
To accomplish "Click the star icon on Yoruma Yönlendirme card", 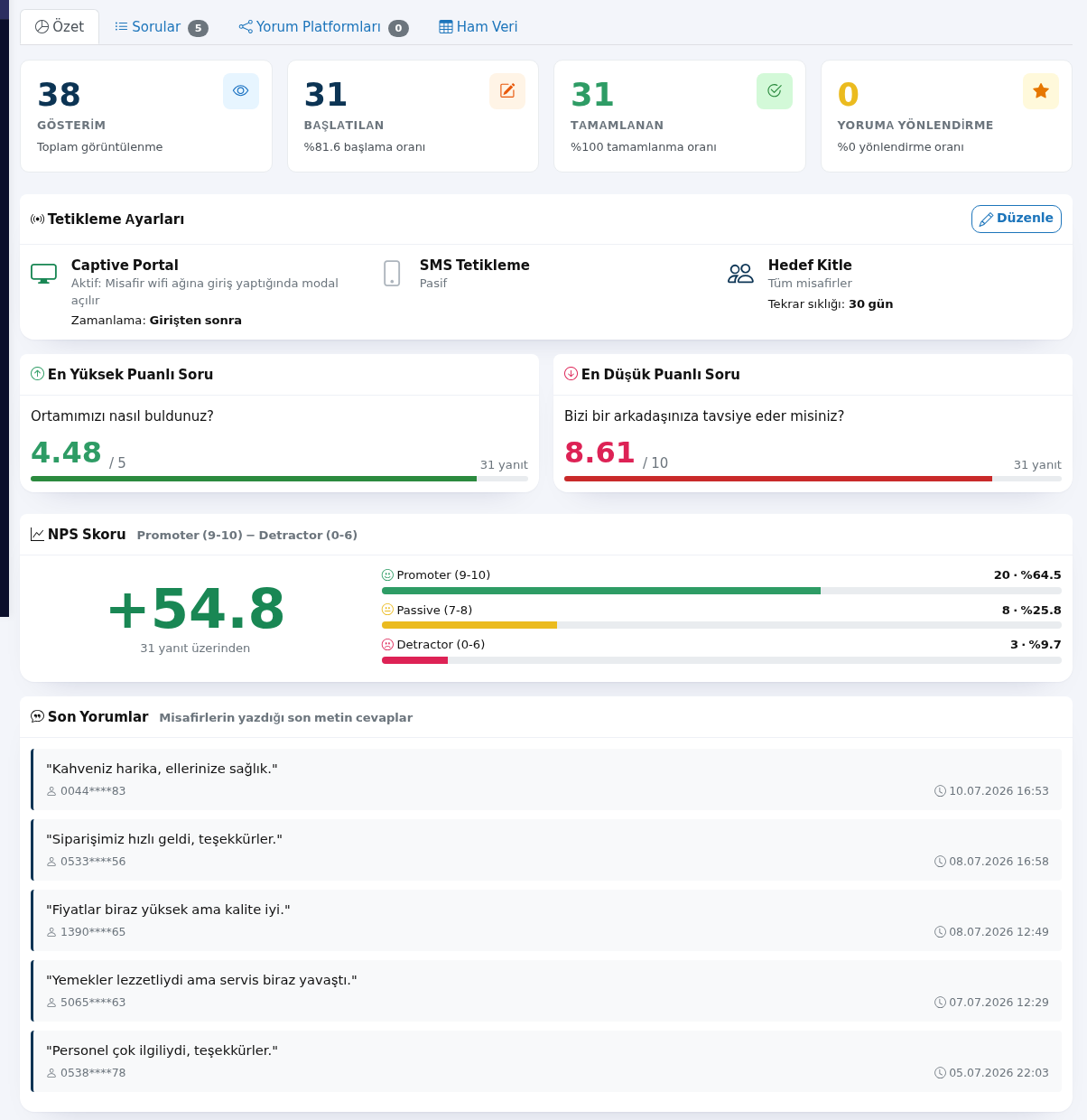I will 1041,91.
